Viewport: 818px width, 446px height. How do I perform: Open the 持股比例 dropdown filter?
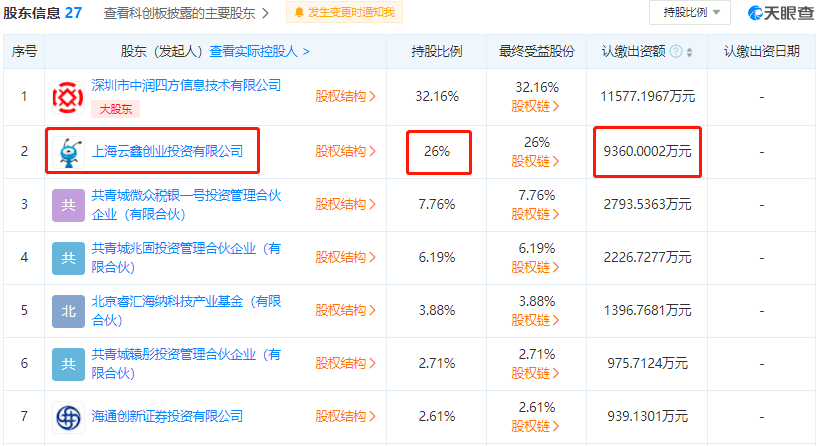690,12
